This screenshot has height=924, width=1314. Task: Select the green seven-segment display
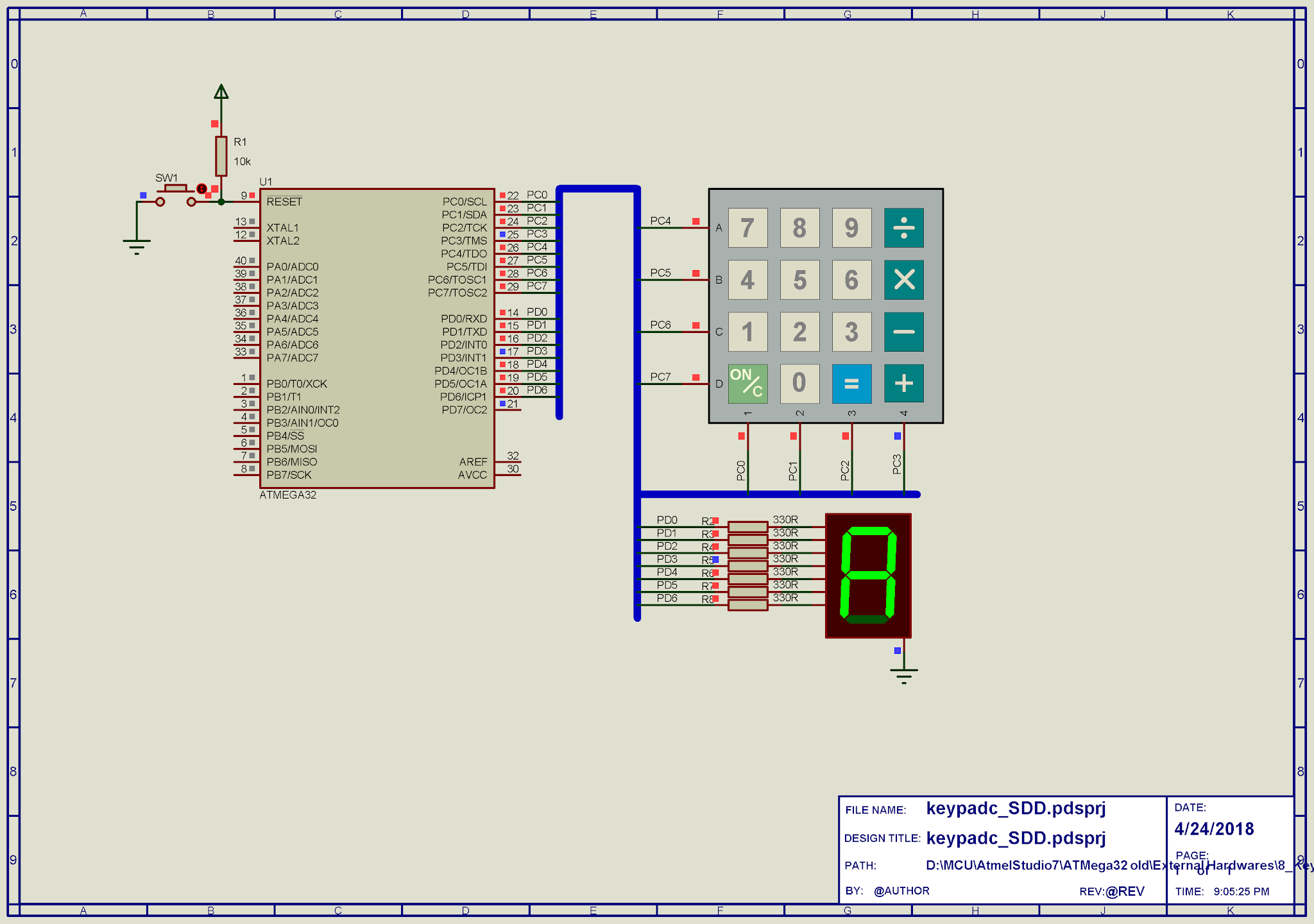(x=868, y=576)
